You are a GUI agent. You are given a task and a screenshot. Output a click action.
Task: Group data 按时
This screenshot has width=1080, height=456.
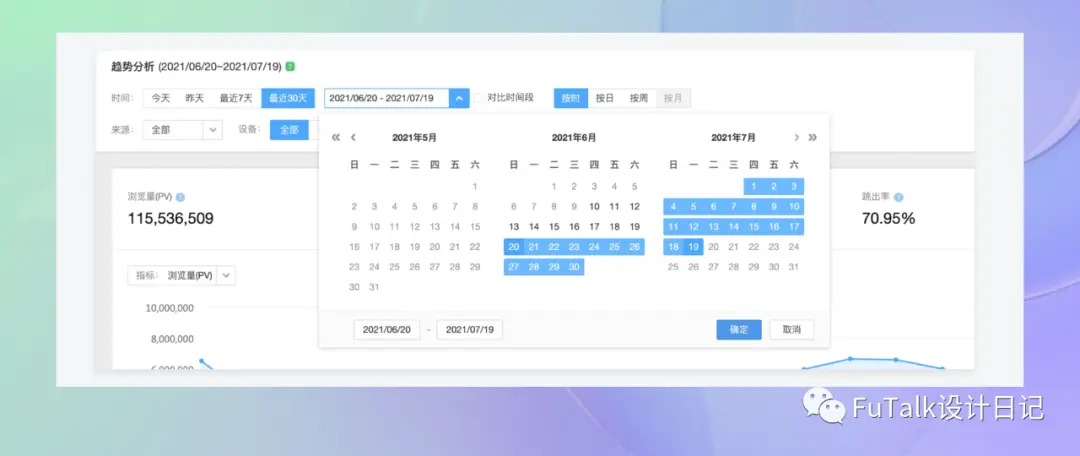(570, 98)
